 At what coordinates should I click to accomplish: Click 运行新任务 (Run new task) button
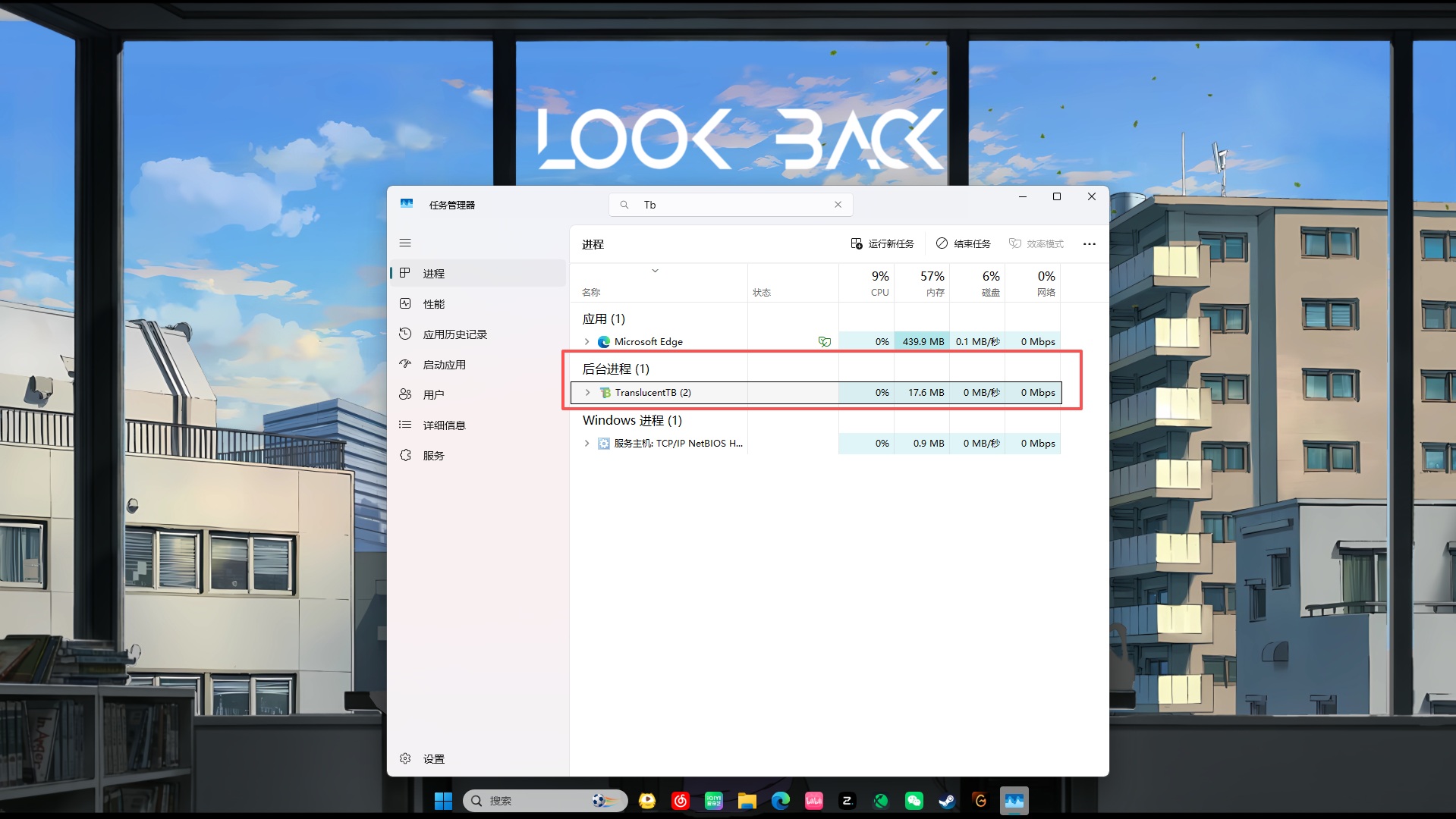click(882, 243)
